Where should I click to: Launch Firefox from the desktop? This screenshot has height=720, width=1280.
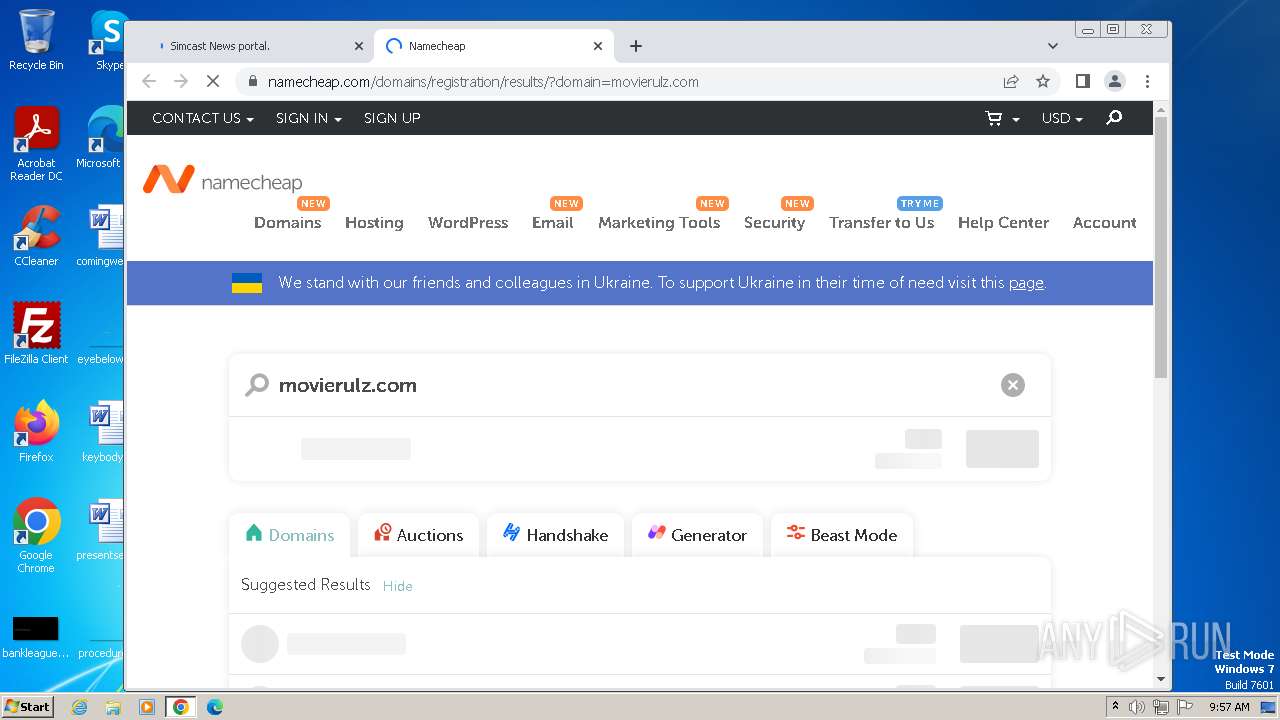pos(36,432)
